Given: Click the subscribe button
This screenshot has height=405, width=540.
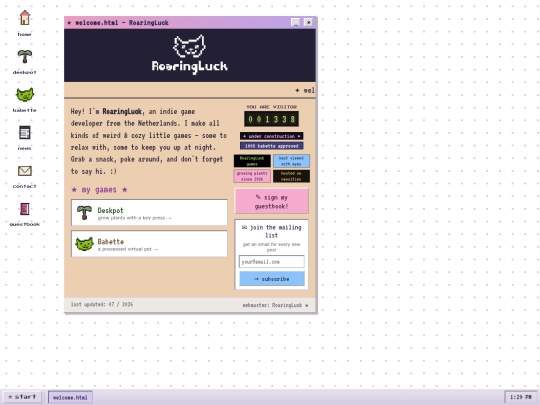Looking at the screenshot, I should (x=272, y=279).
